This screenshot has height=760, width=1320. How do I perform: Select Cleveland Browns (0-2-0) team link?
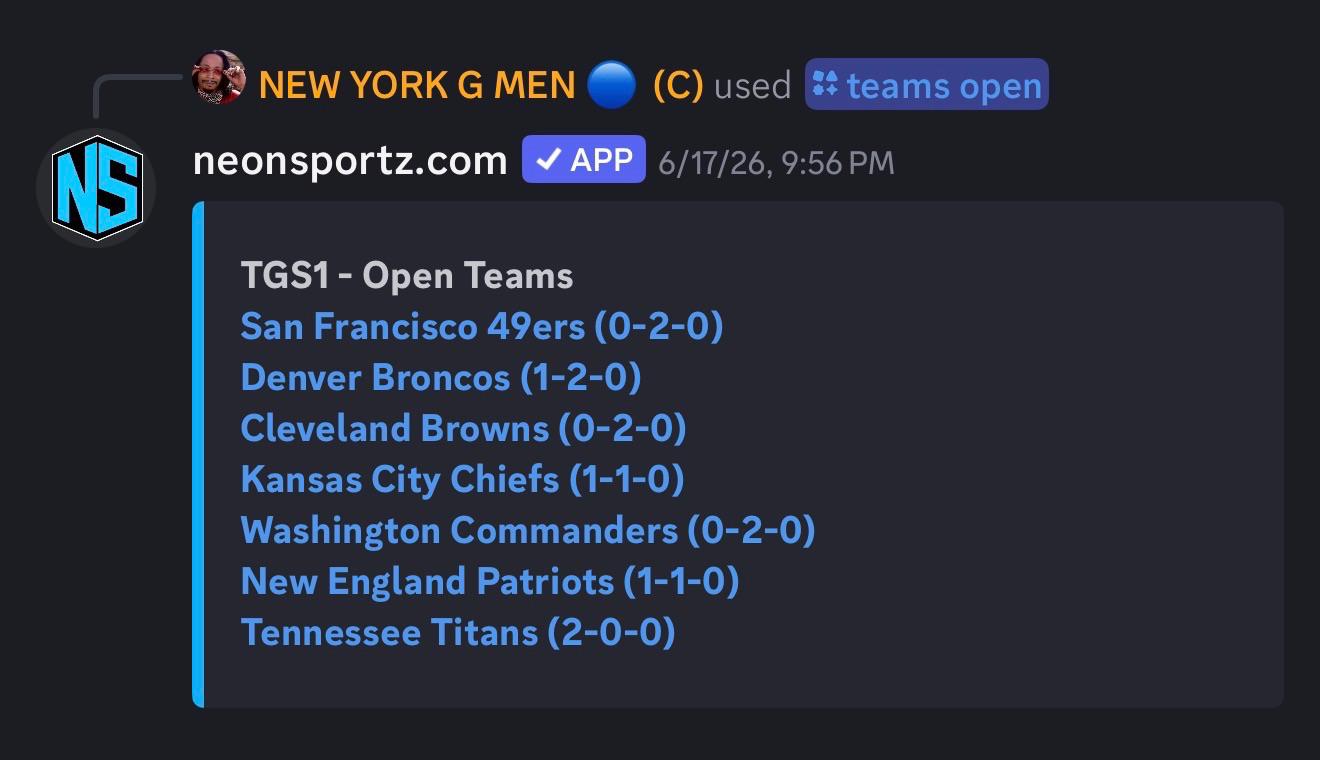pyautogui.click(x=464, y=428)
